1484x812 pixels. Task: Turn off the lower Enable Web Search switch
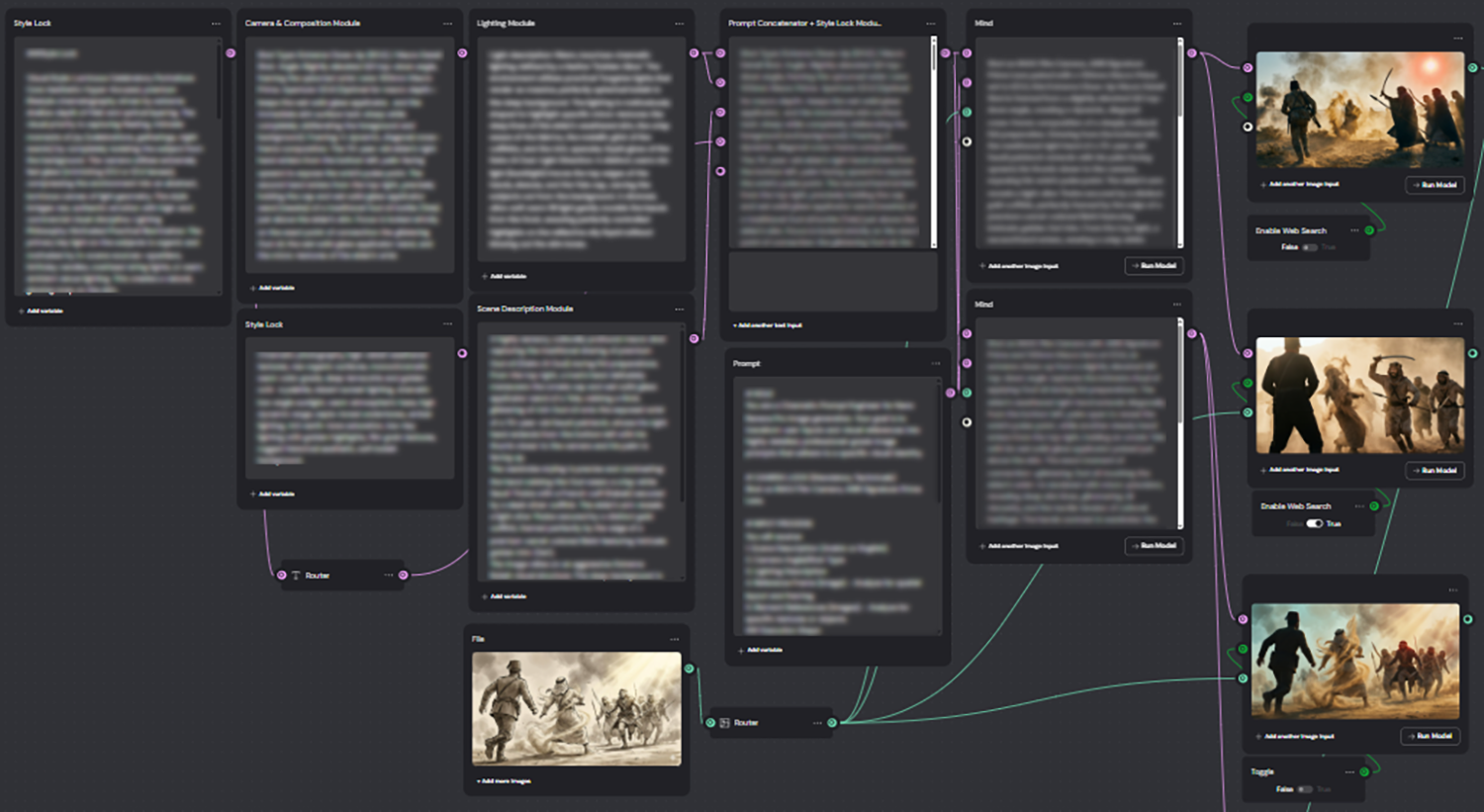coord(1314,523)
